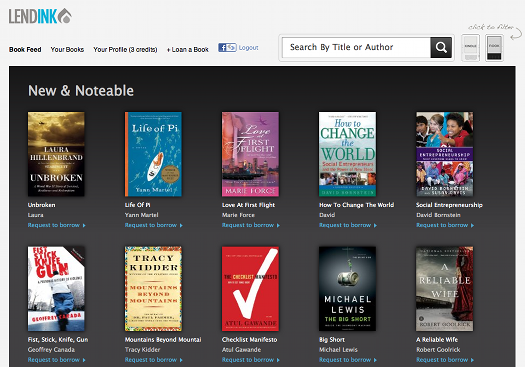
Task: Open The Checklist Manifesto cover
Action: [250, 289]
